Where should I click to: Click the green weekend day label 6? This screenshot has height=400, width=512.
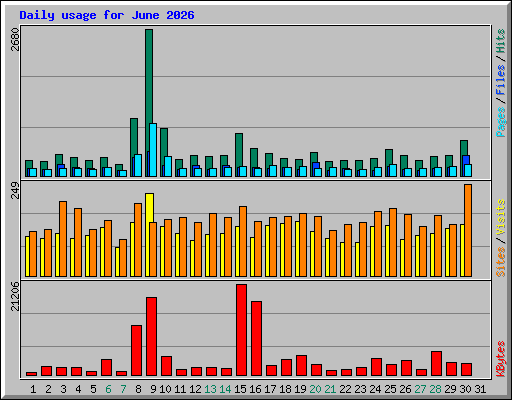coord(108,389)
